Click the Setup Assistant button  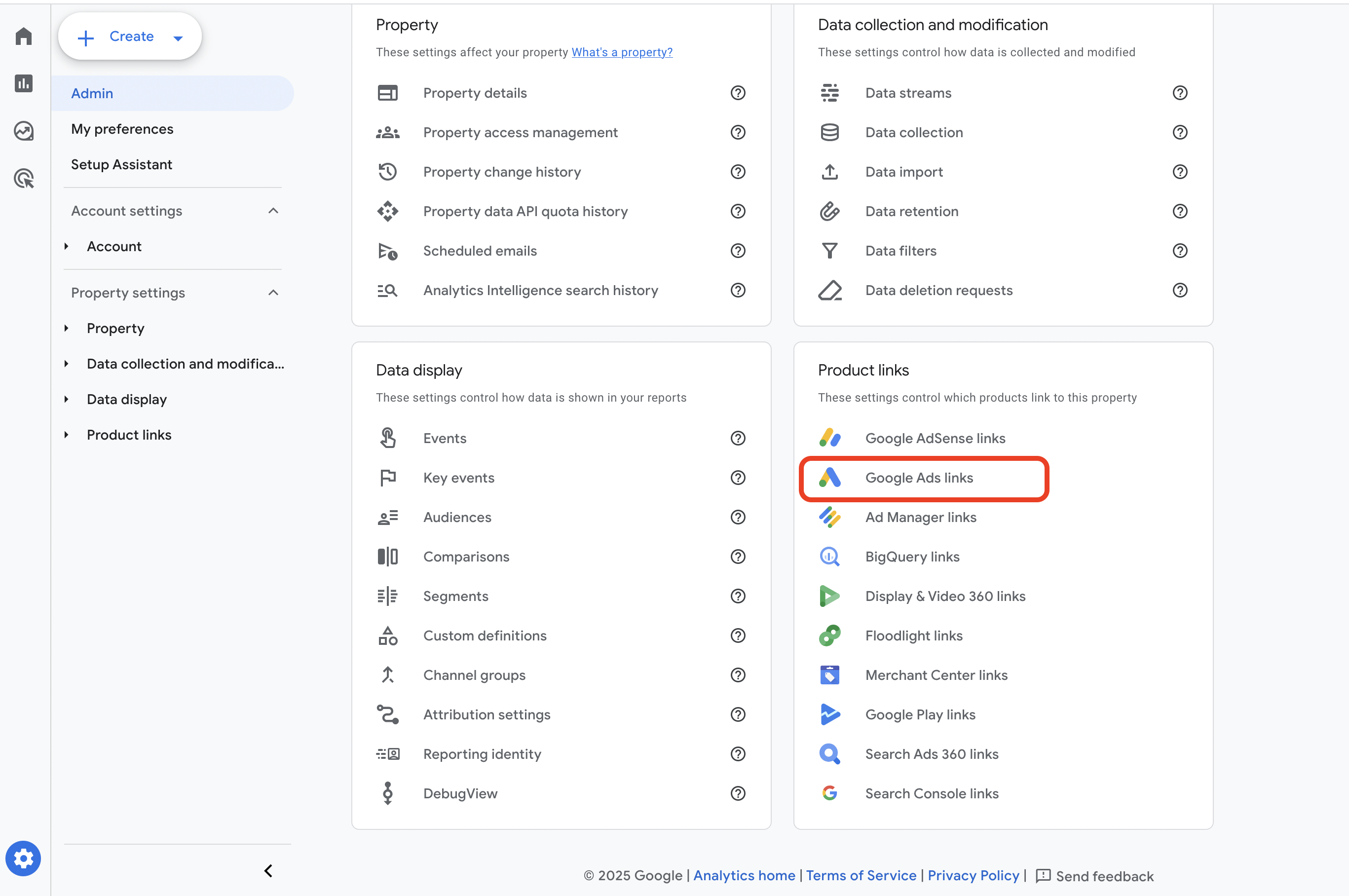(121, 163)
